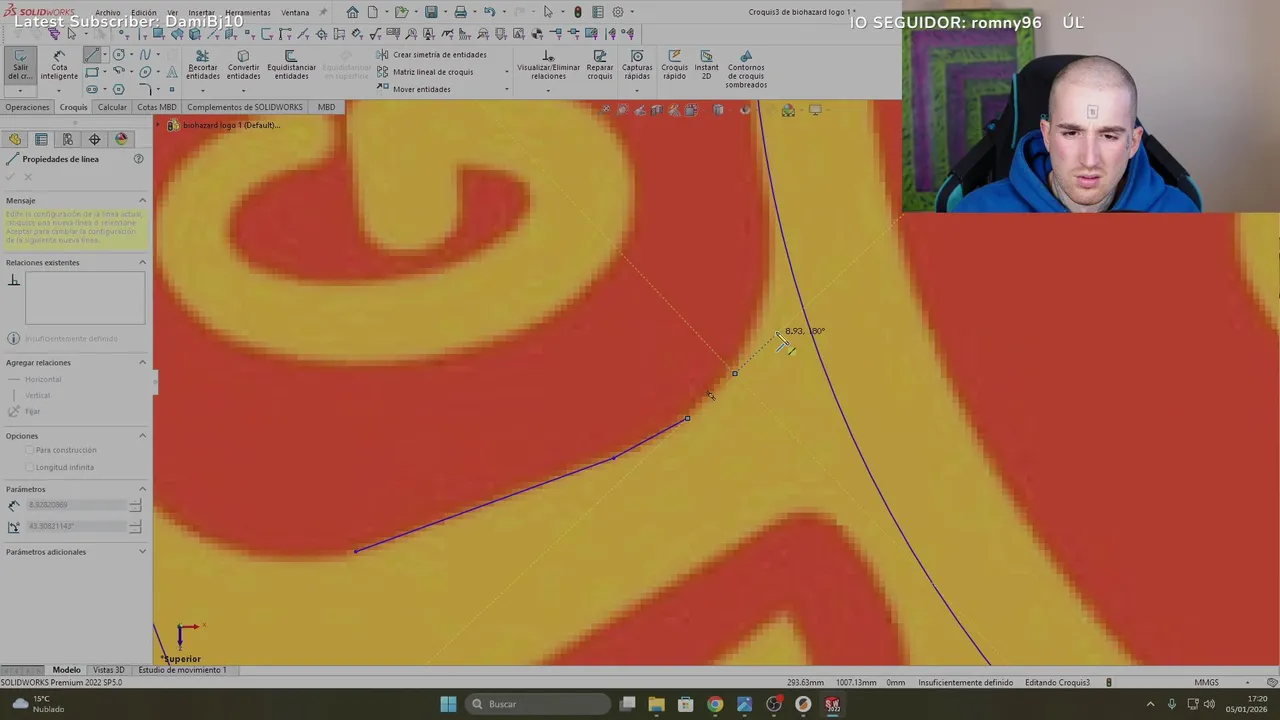Image resolution: width=1280 pixels, height=720 pixels.
Task: Open the Archivo menu
Action: click(108, 13)
